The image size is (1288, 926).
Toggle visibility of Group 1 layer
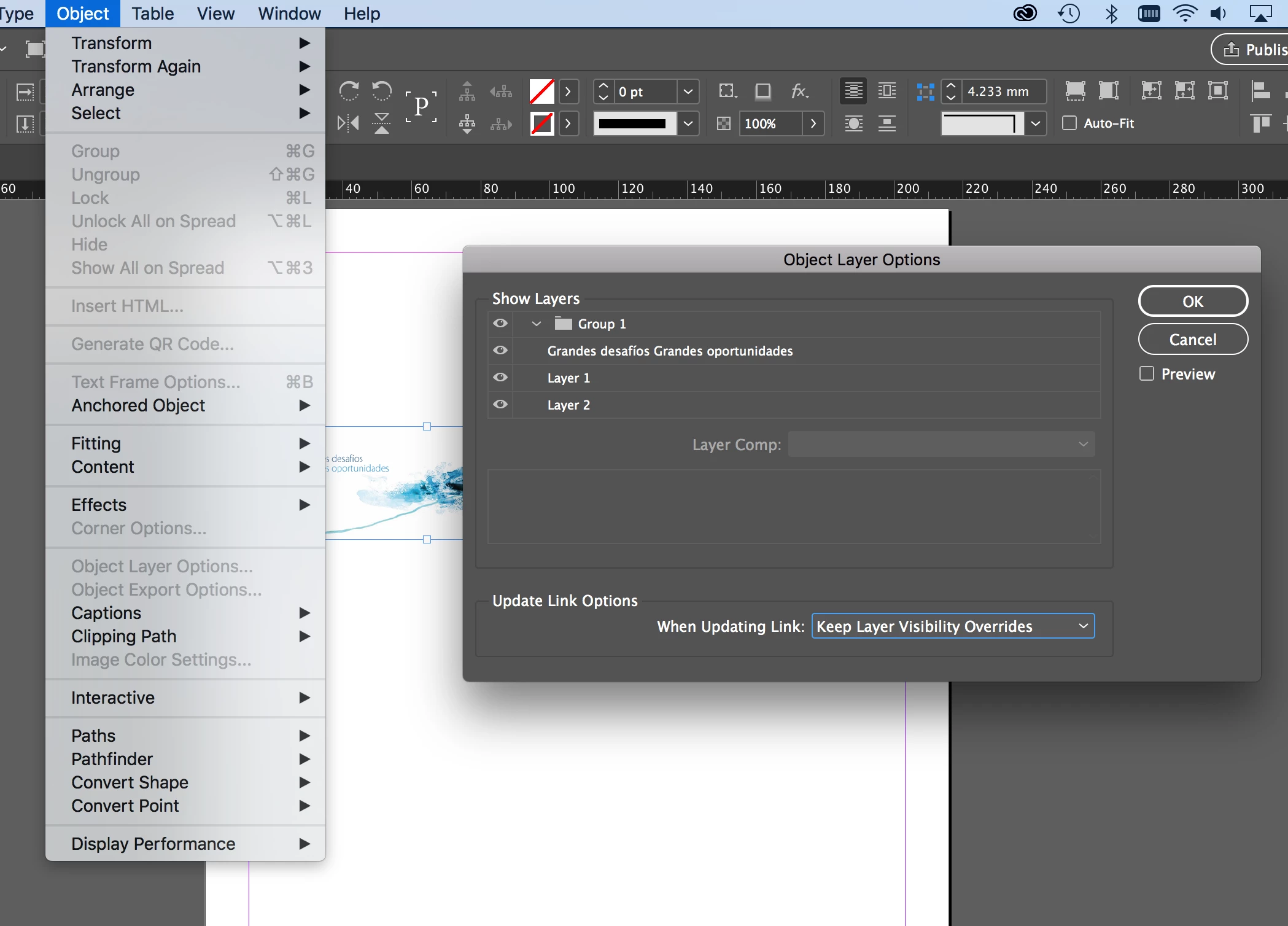500,323
